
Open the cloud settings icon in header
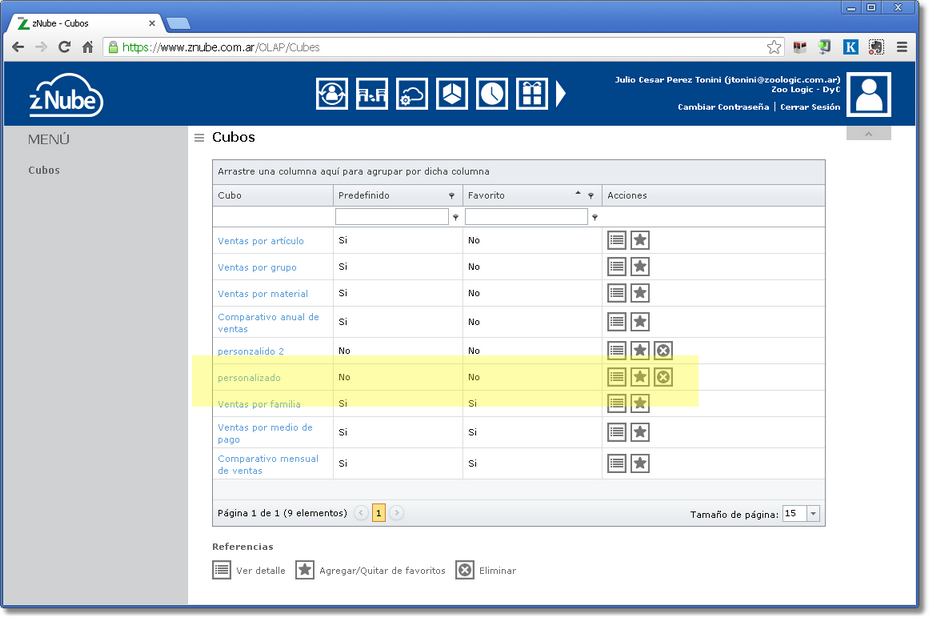[x=412, y=94]
